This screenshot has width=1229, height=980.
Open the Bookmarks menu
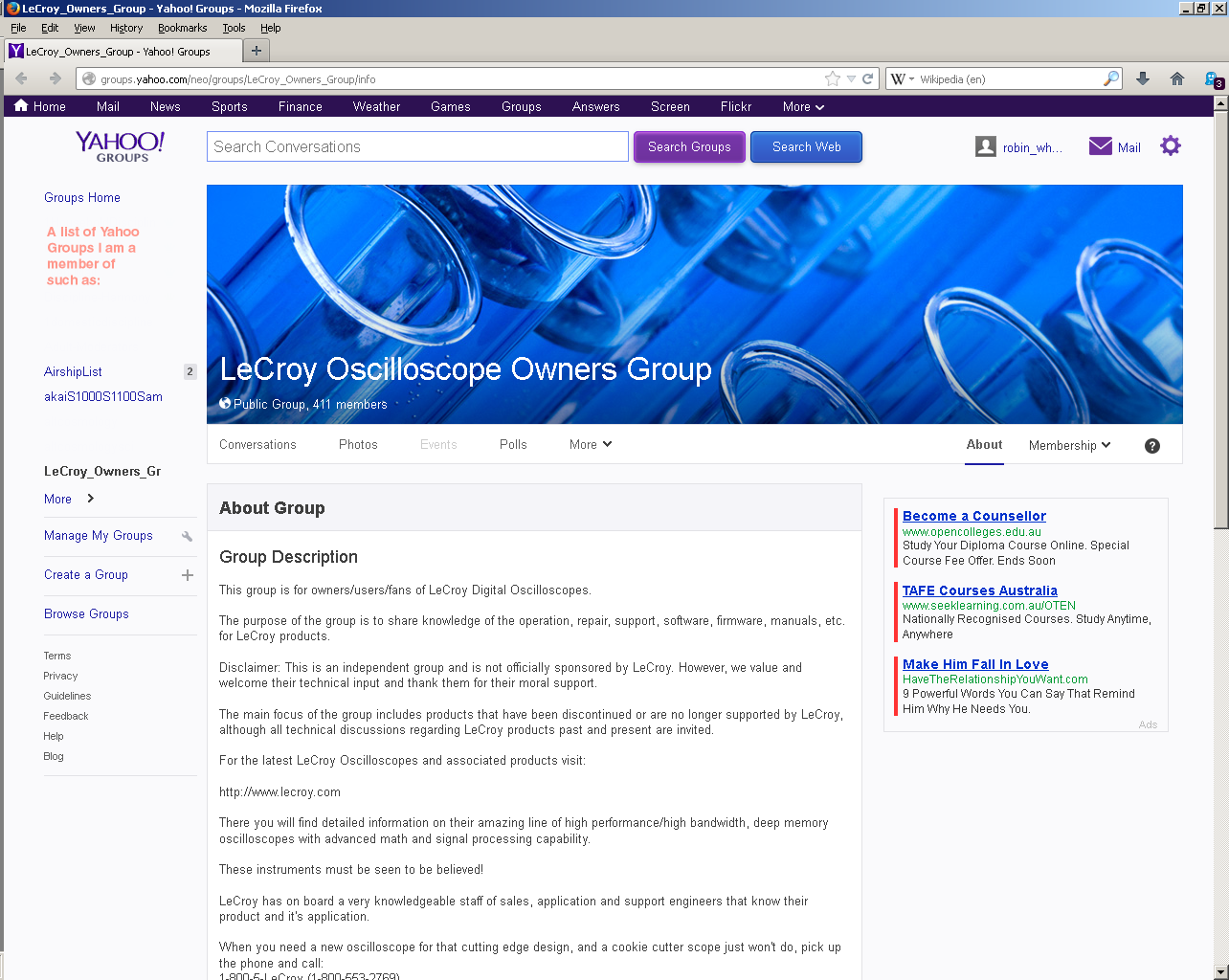182,28
